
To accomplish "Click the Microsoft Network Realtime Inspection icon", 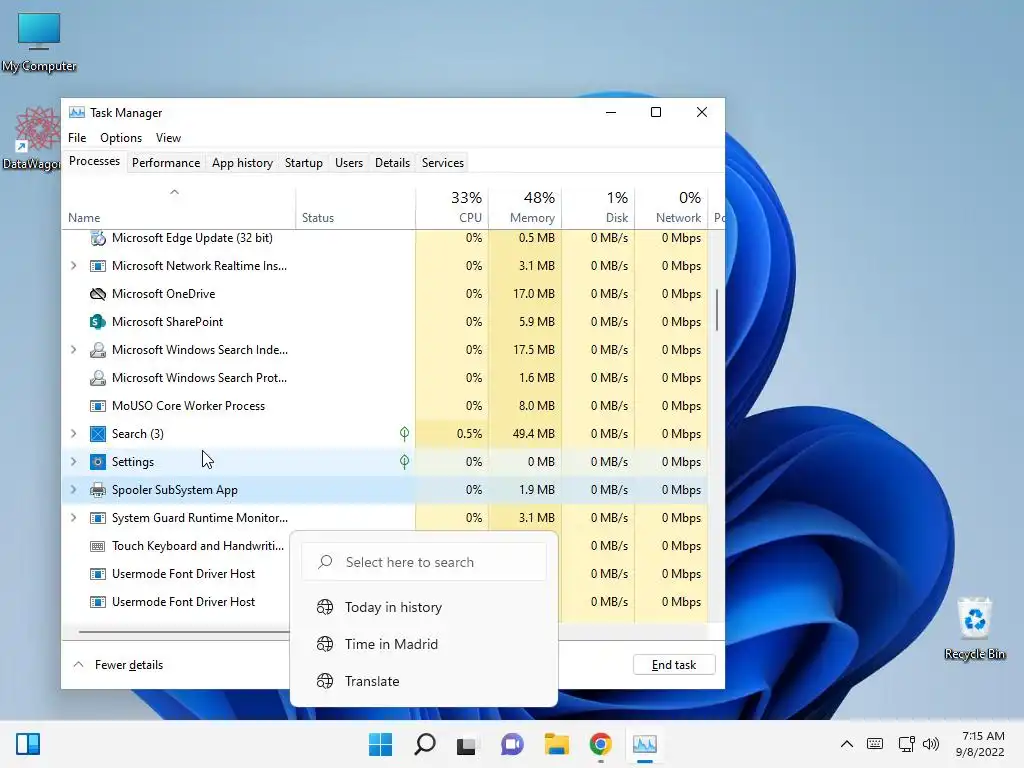I will (98, 266).
